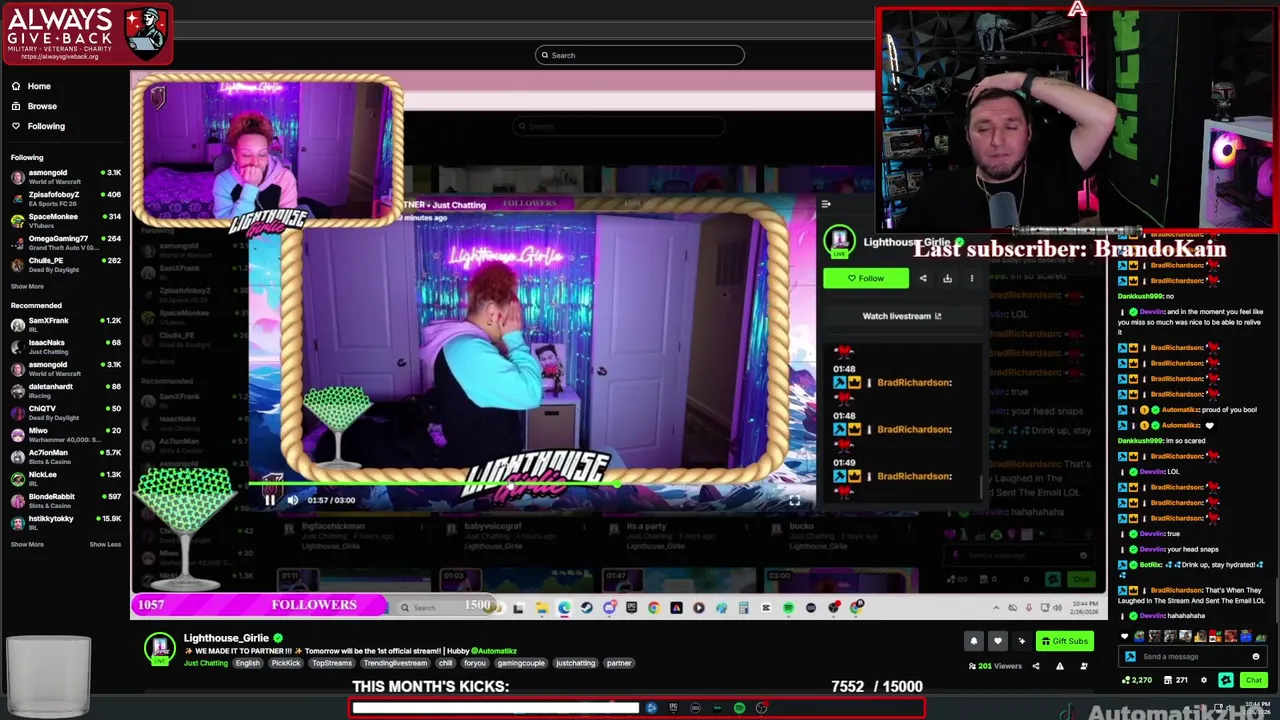
Task: Open IsaacNaks recommended channel
Action: [65, 347]
